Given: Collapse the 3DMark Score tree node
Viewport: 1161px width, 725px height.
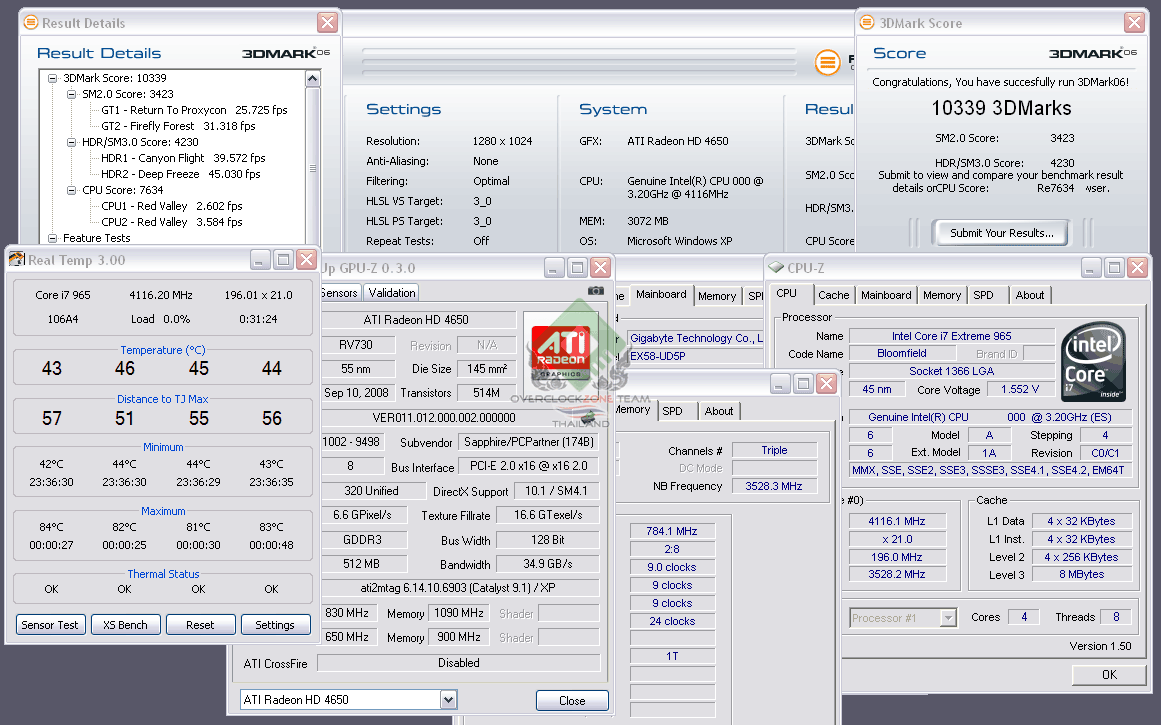Looking at the screenshot, I should pos(53,78).
